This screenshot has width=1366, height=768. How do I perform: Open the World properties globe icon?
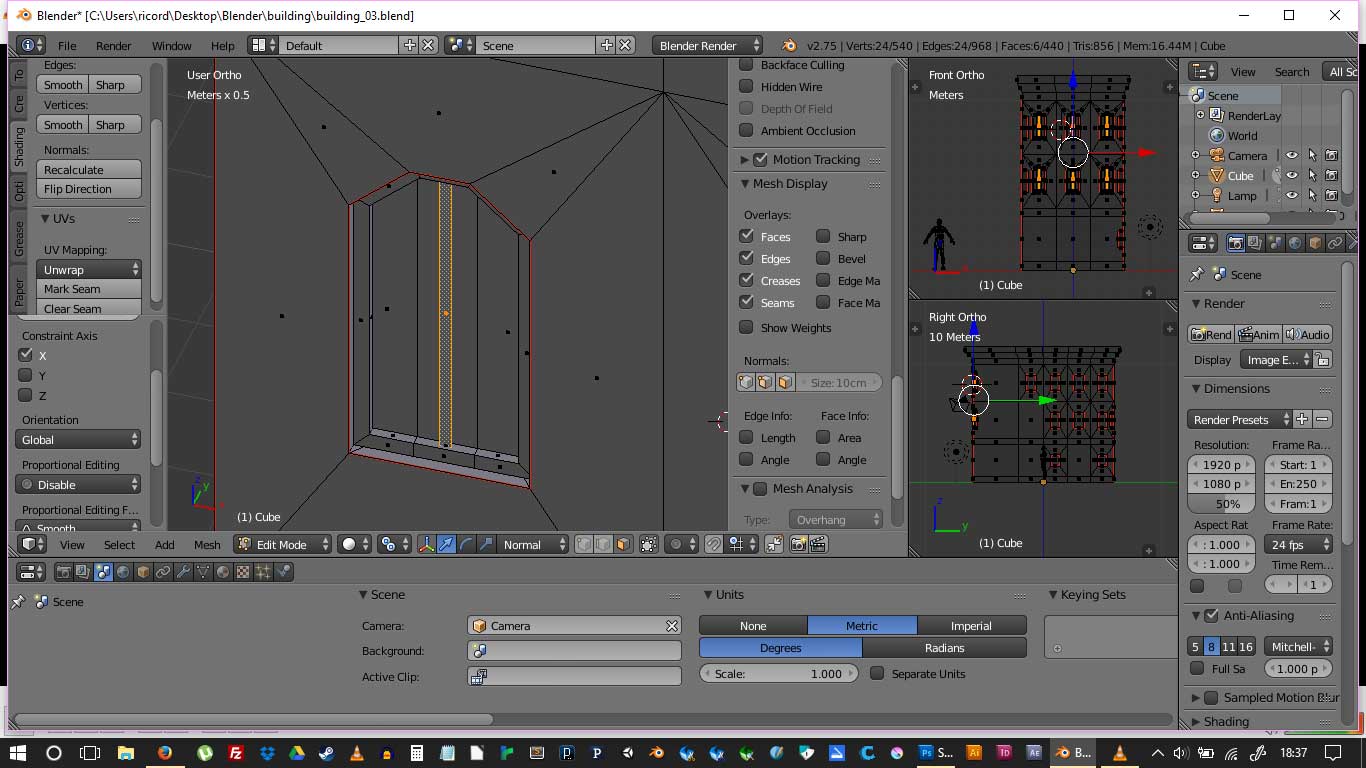(x=123, y=572)
